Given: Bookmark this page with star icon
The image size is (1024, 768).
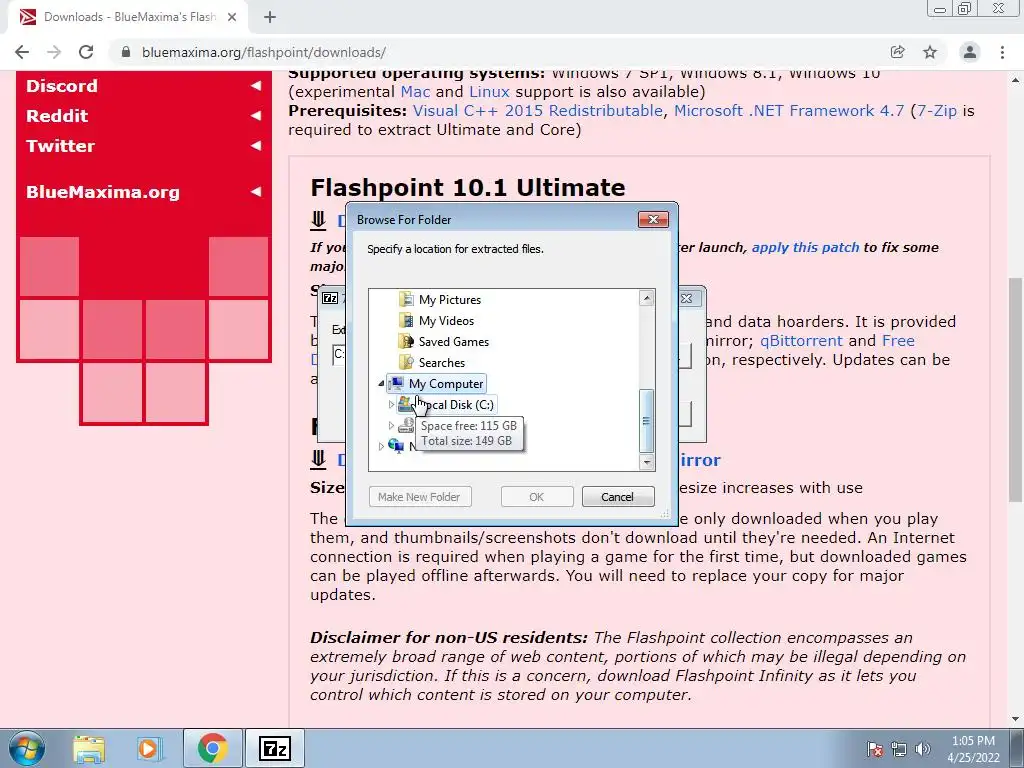Looking at the screenshot, I should tap(930, 52).
